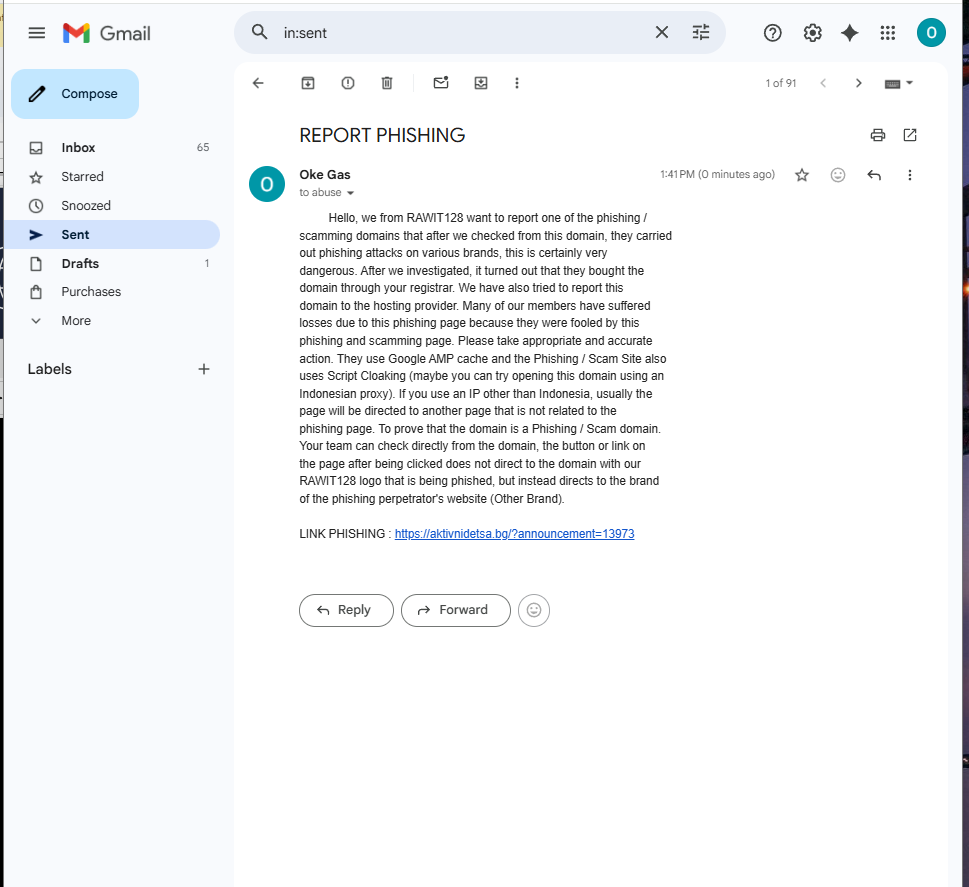The width and height of the screenshot is (969, 887).
Task: Archive this email
Action: [x=308, y=83]
